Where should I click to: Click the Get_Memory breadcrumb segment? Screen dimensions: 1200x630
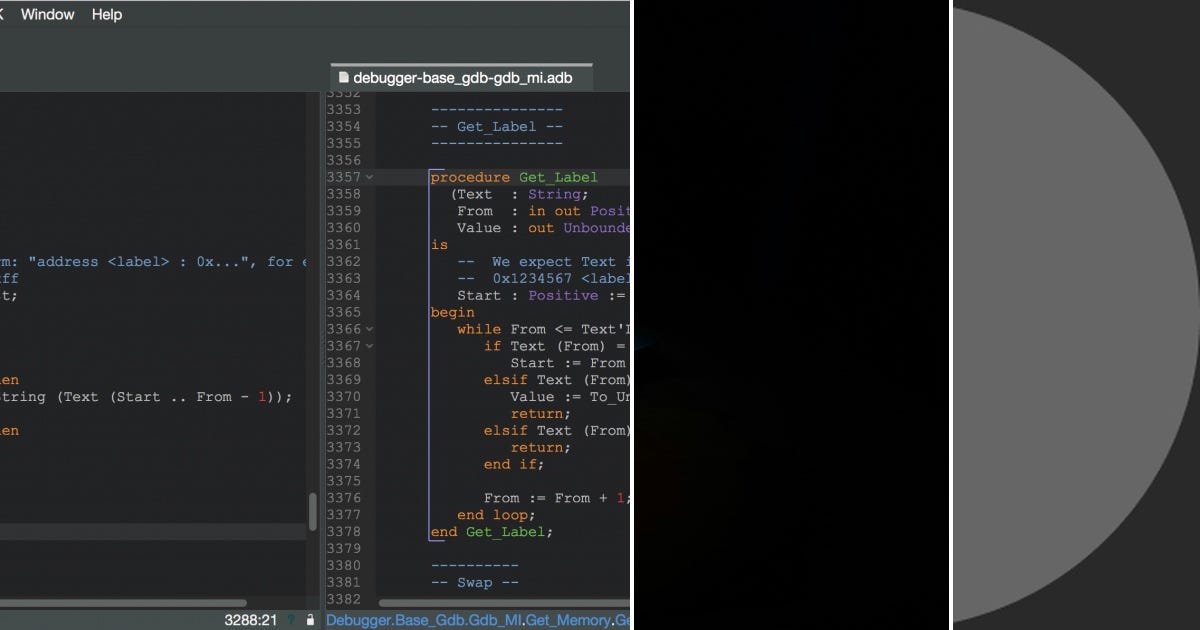click(566, 620)
